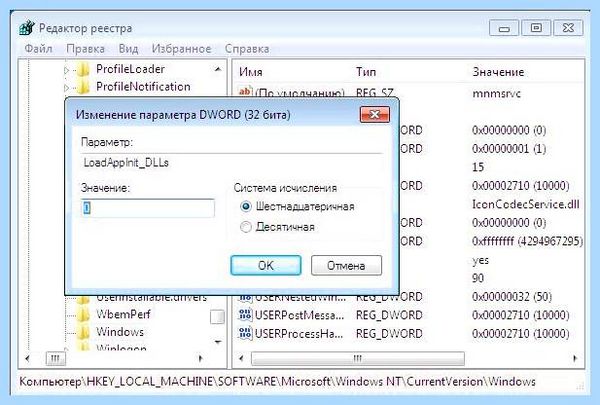Click the values pane horizontal scrollbar thumb

tap(358, 359)
